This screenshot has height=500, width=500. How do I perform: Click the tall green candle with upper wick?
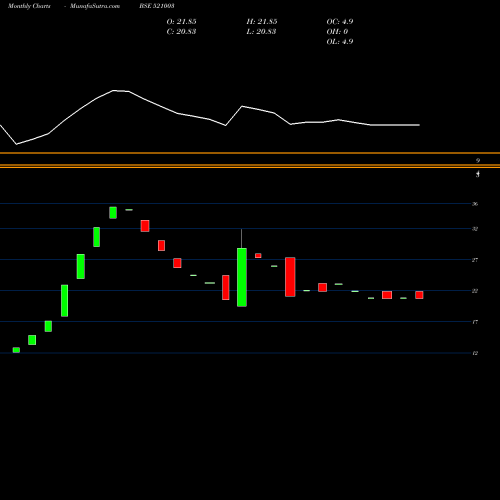242,277
